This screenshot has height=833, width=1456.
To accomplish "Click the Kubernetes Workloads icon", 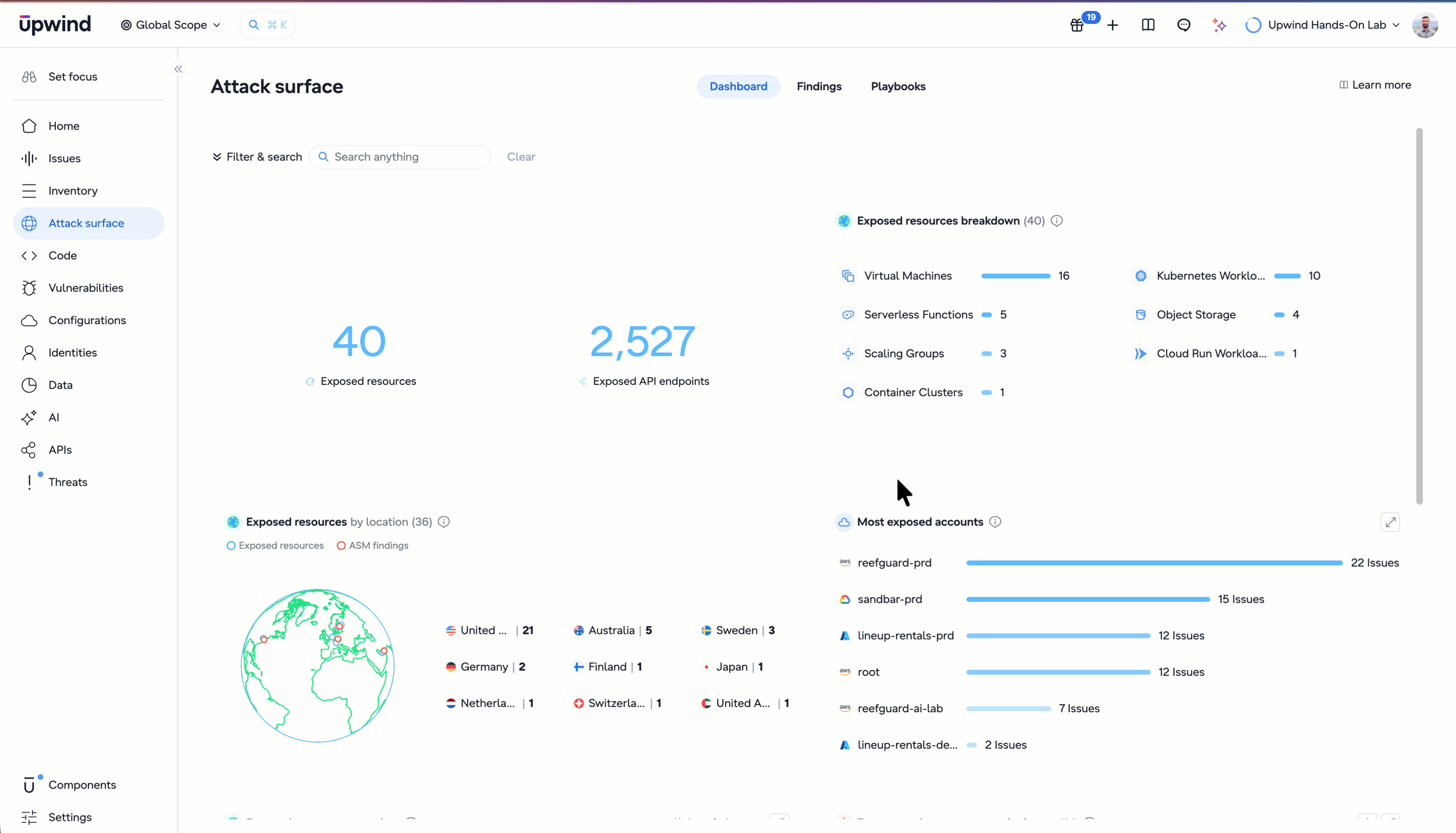I will click(1141, 276).
